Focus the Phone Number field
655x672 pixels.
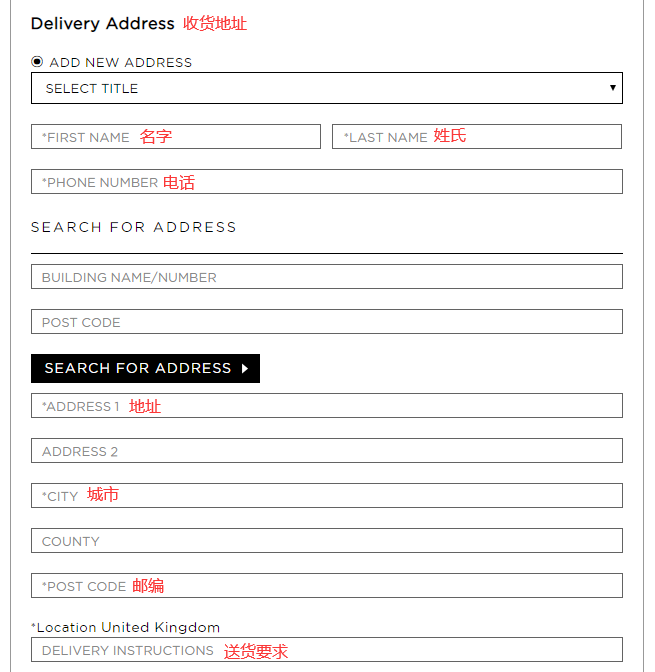(326, 182)
